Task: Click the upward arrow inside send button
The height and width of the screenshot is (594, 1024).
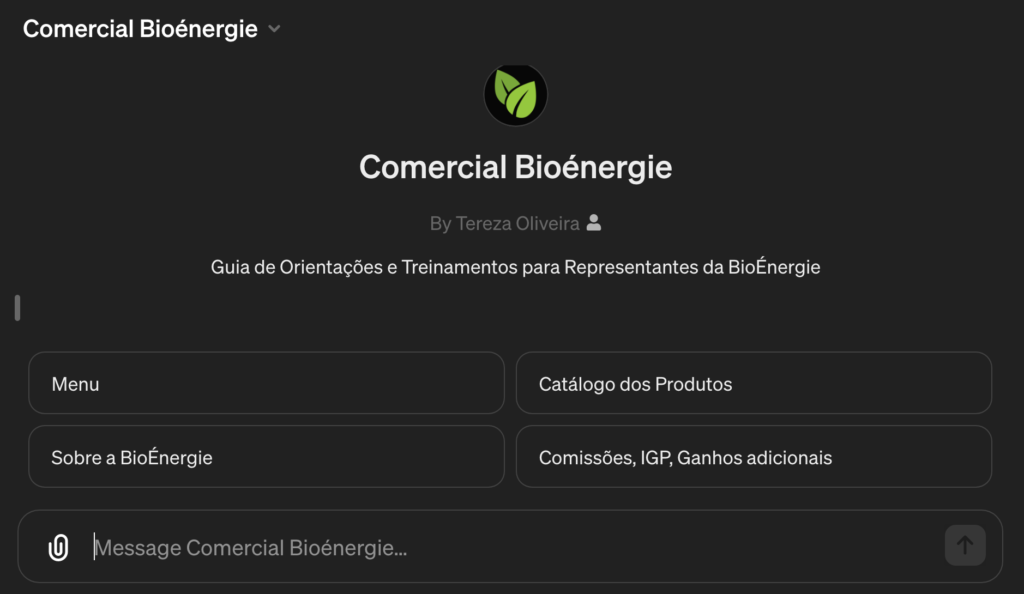Action: pos(965,545)
